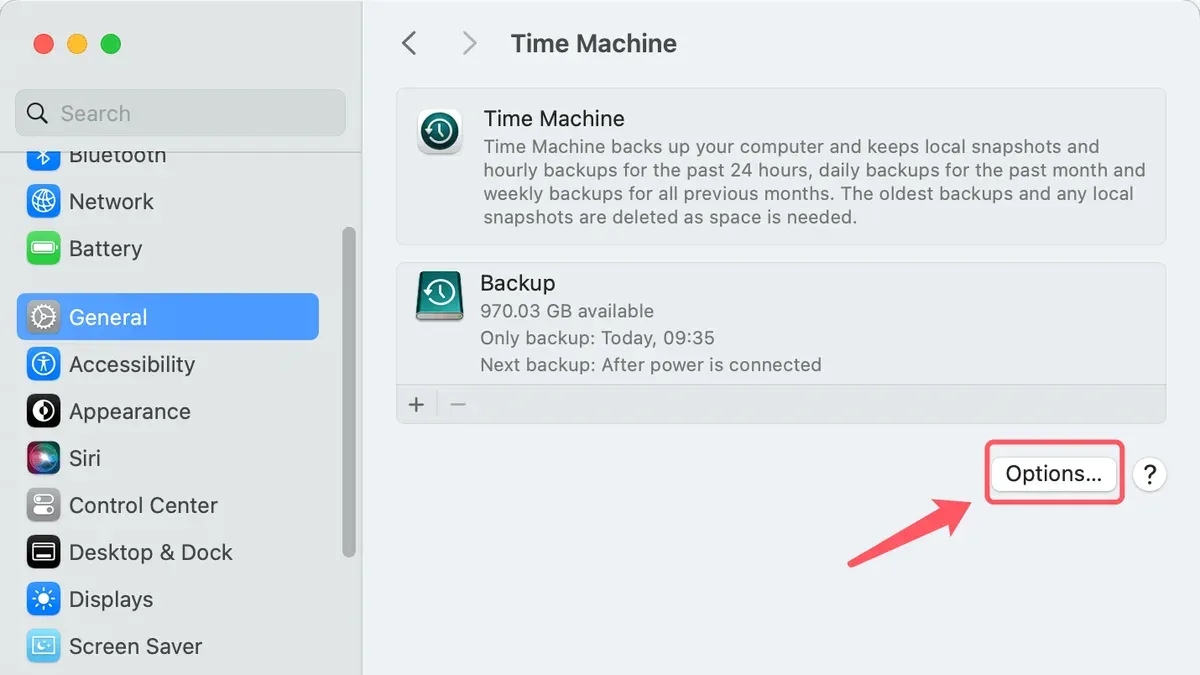The height and width of the screenshot is (675, 1200).
Task: Go forward with the right chevron
Action: click(x=469, y=43)
